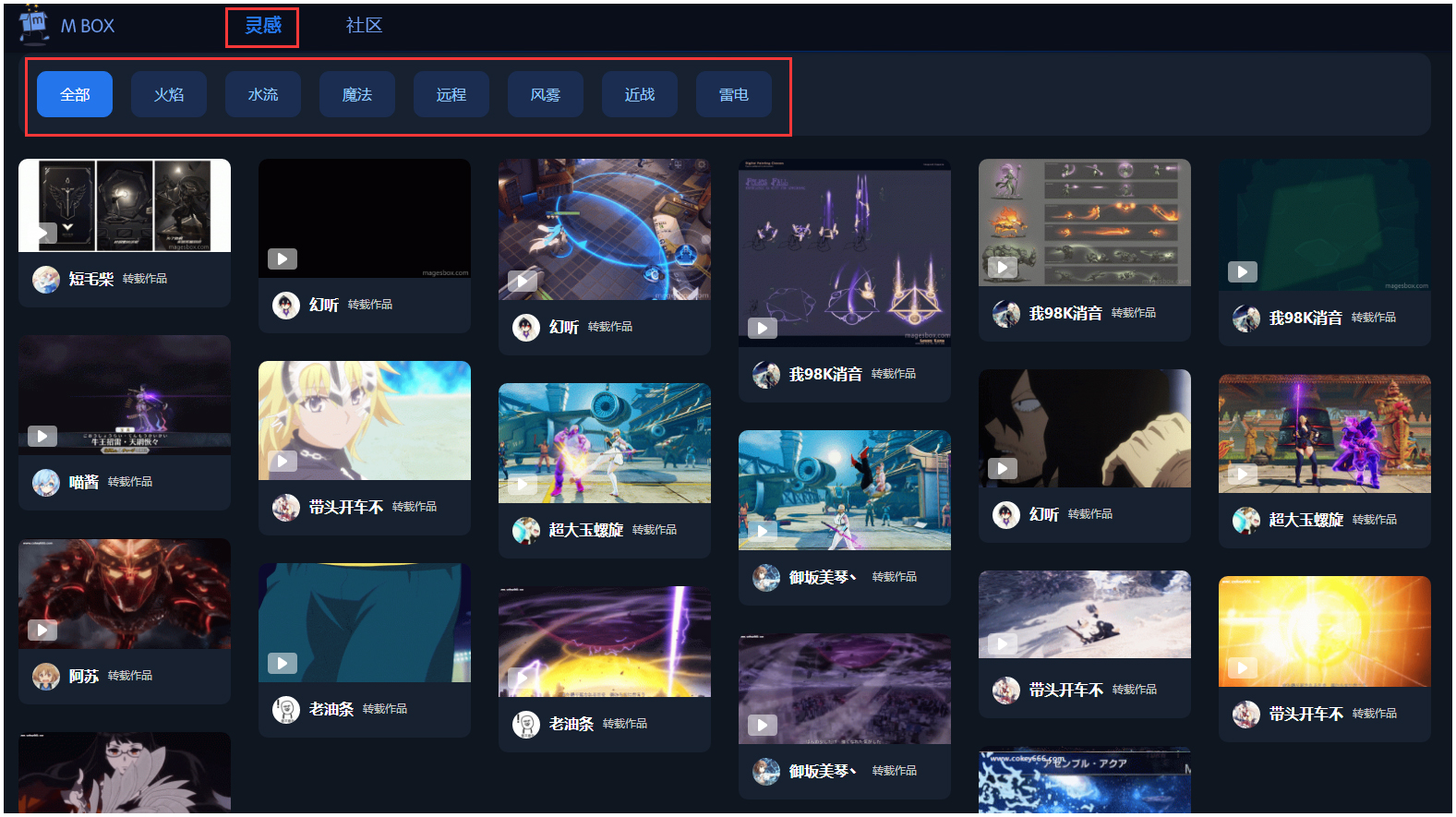Screen dimensions: 1456x817
Task: Click the username 喵酱
Action: (x=84, y=482)
